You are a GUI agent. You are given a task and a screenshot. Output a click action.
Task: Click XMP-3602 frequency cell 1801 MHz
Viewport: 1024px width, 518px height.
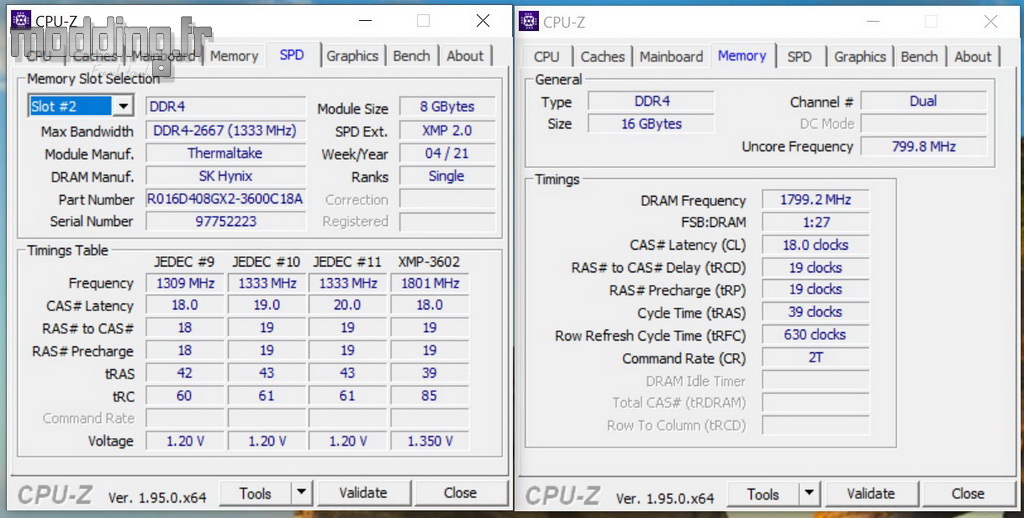(430, 283)
